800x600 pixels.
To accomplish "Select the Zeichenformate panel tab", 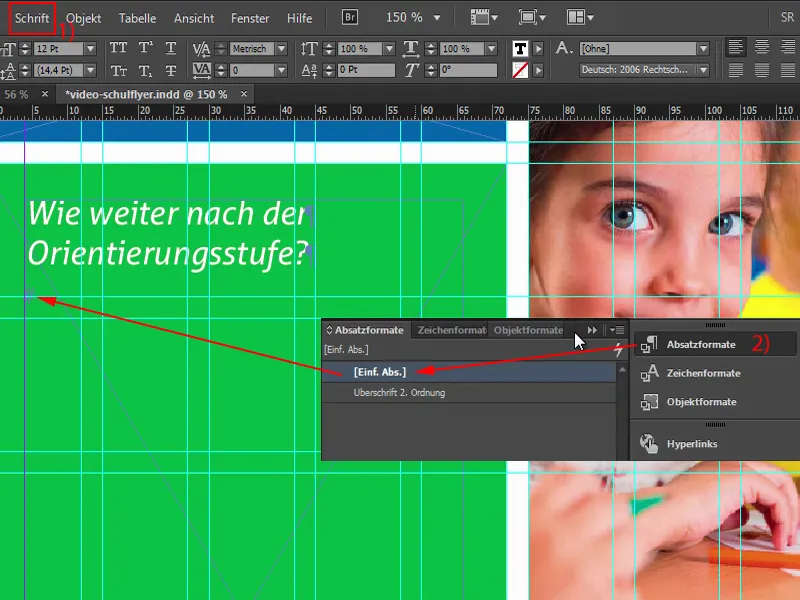I will coord(452,330).
